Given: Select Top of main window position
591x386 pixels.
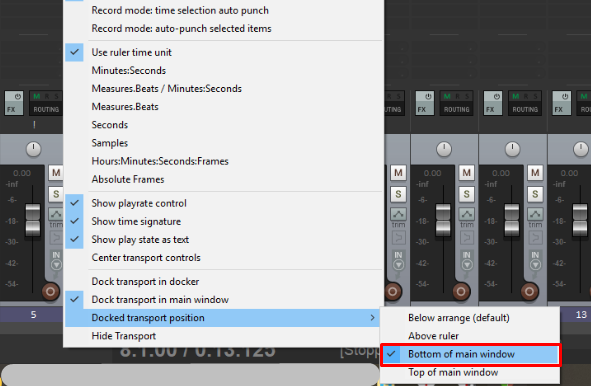Looking at the screenshot, I should (470, 372).
